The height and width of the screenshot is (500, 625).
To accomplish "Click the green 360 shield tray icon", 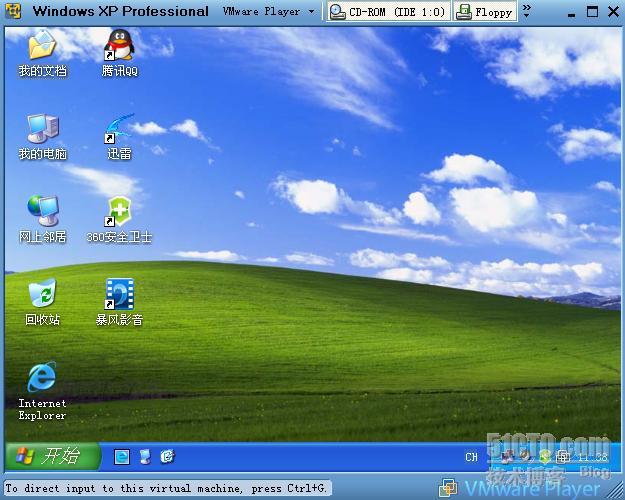I will tap(545, 457).
